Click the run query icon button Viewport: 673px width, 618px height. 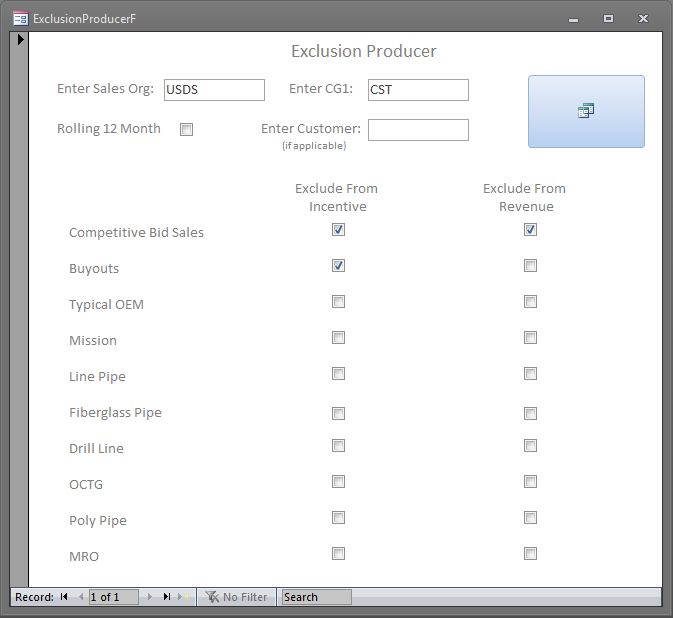pyautogui.click(x=586, y=112)
